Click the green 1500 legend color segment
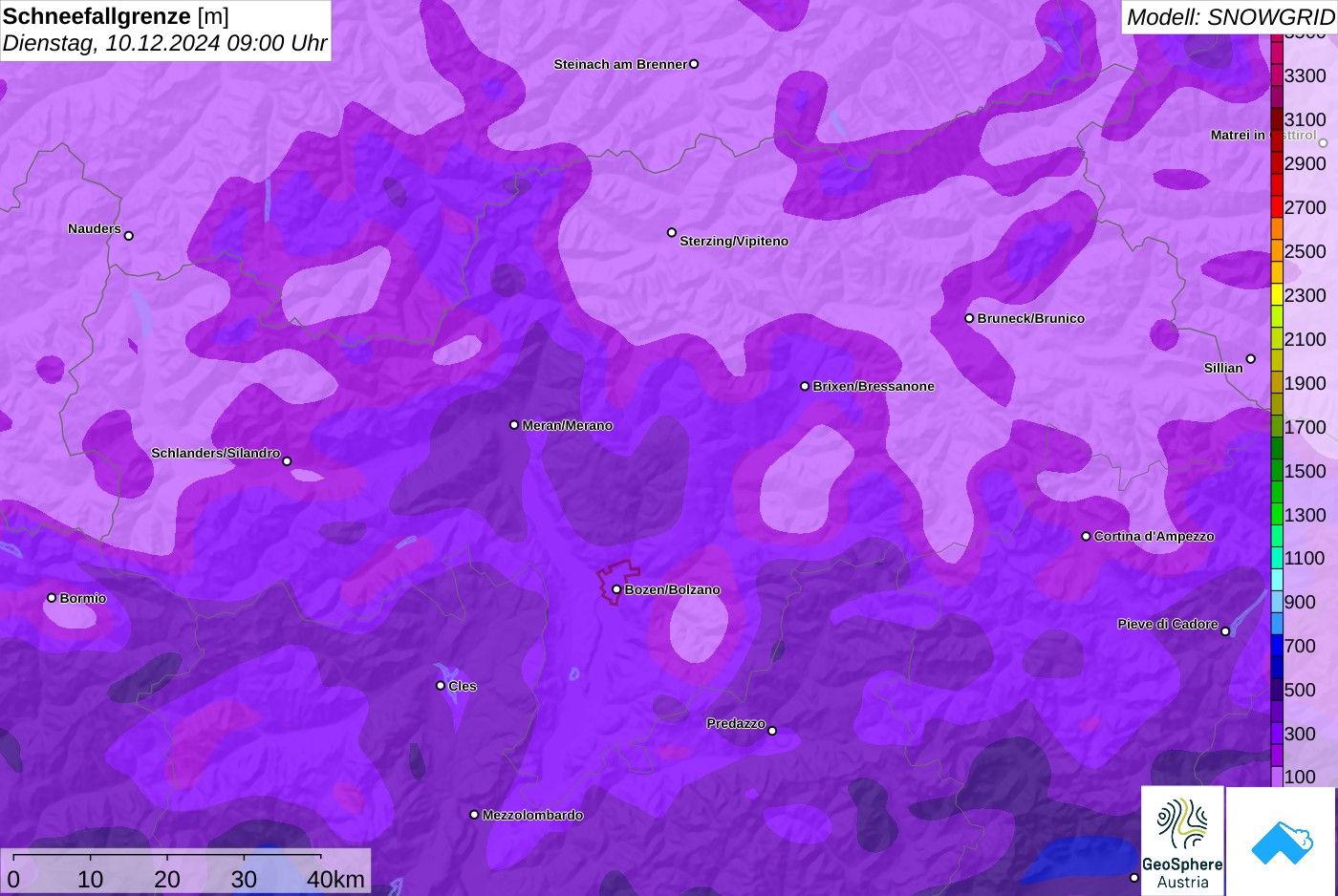The height and width of the screenshot is (896, 1338). [x=1277, y=471]
